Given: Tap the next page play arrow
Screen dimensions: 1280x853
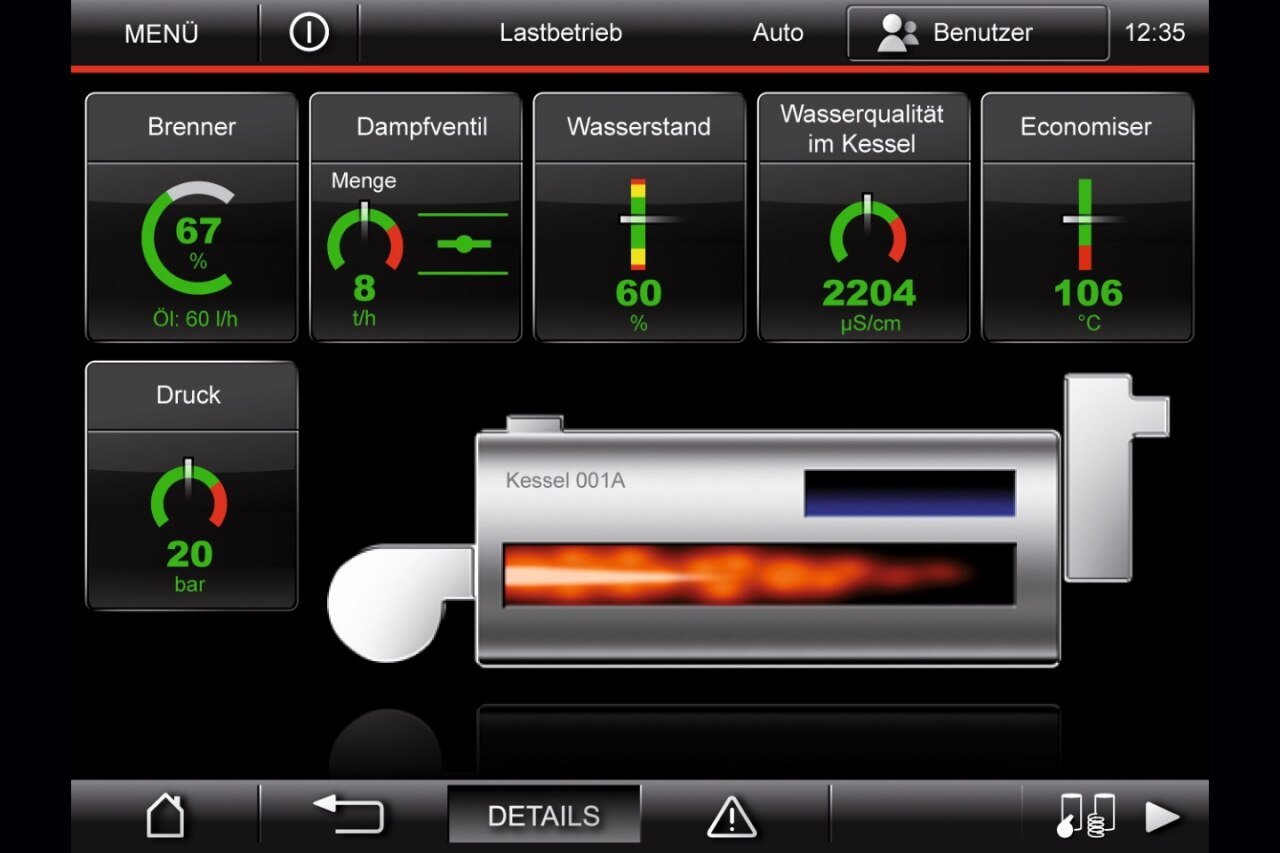Looking at the screenshot, I should 1162,816.
